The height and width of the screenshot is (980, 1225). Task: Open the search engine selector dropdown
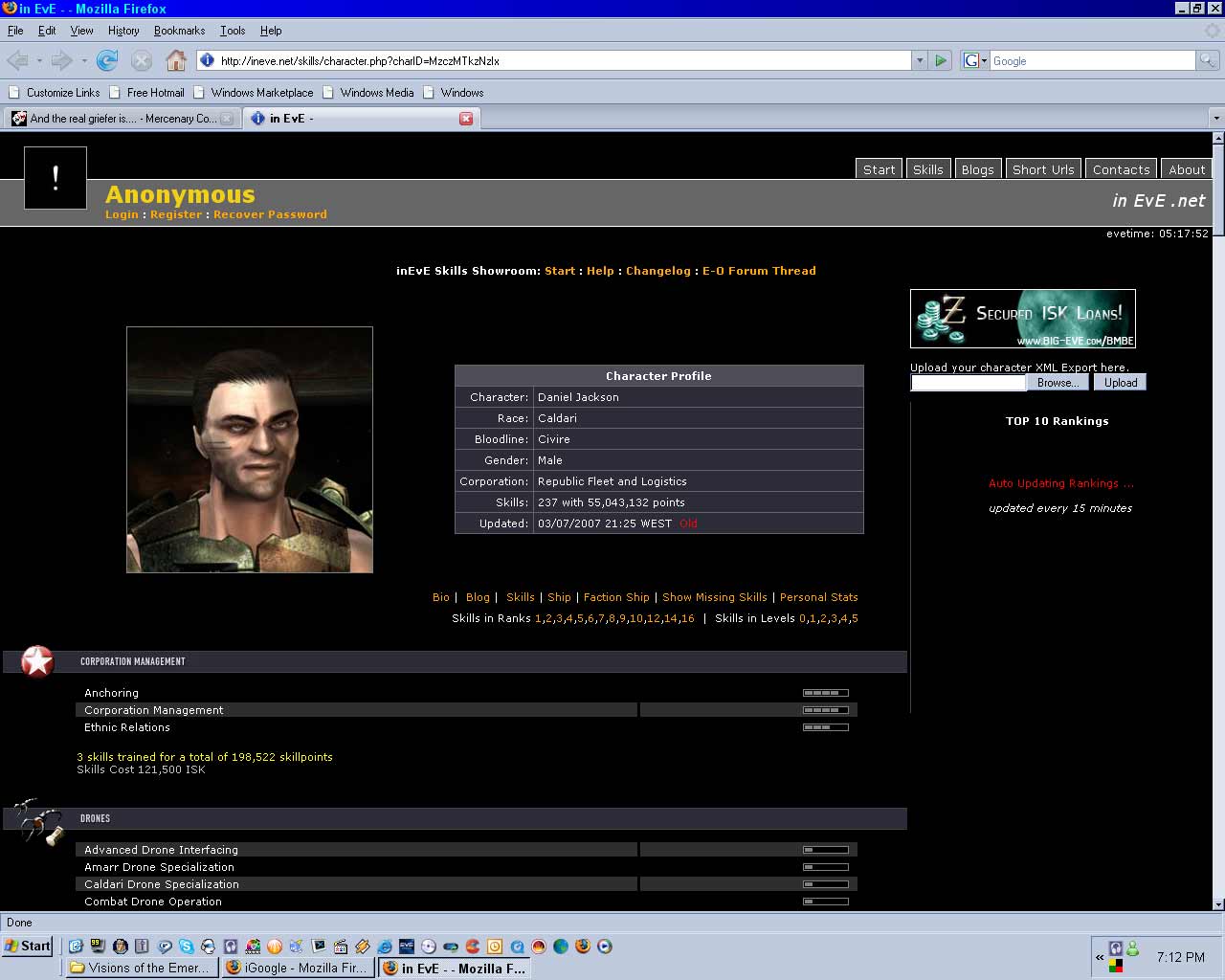click(974, 60)
